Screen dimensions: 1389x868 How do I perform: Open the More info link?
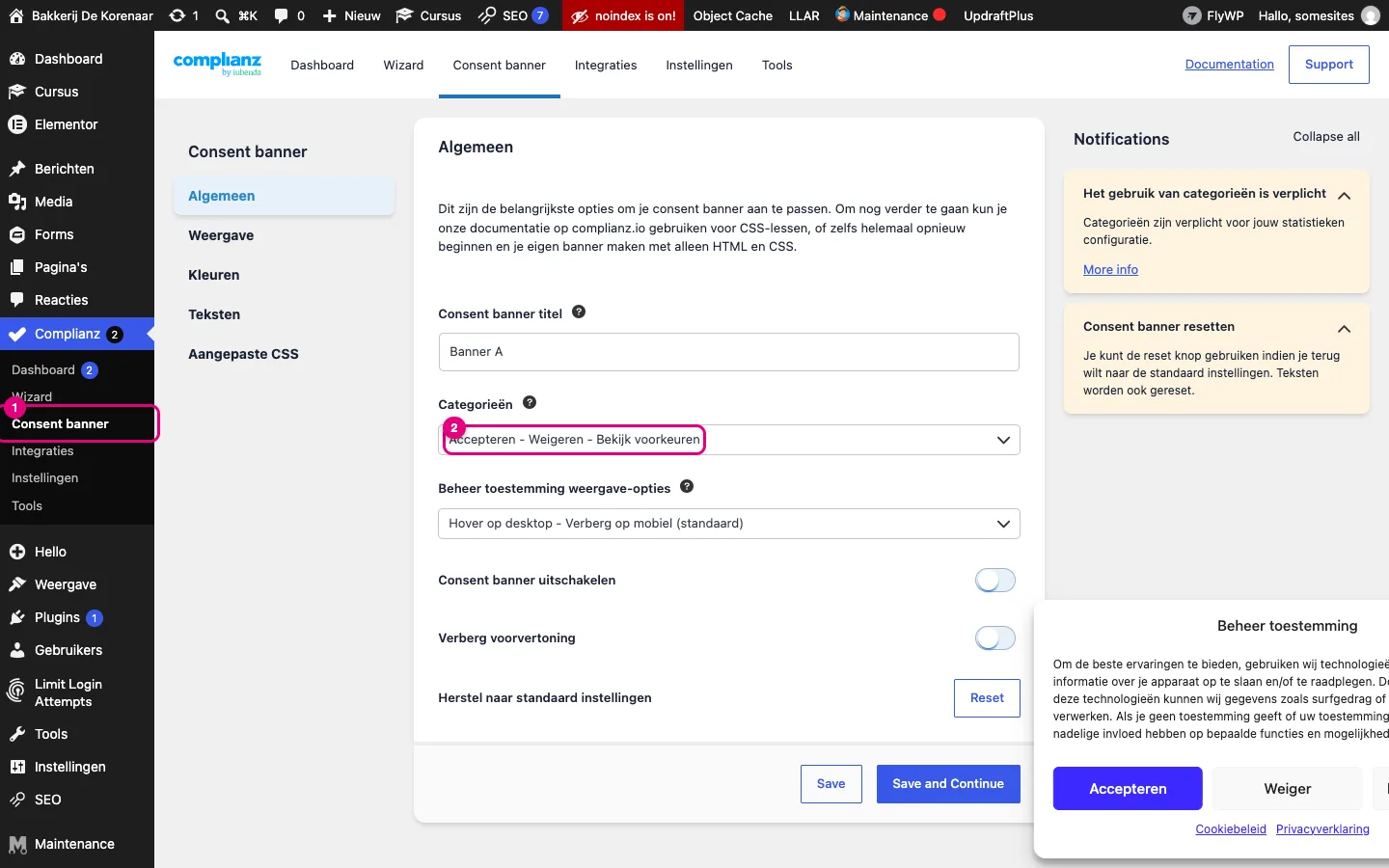click(x=1110, y=270)
